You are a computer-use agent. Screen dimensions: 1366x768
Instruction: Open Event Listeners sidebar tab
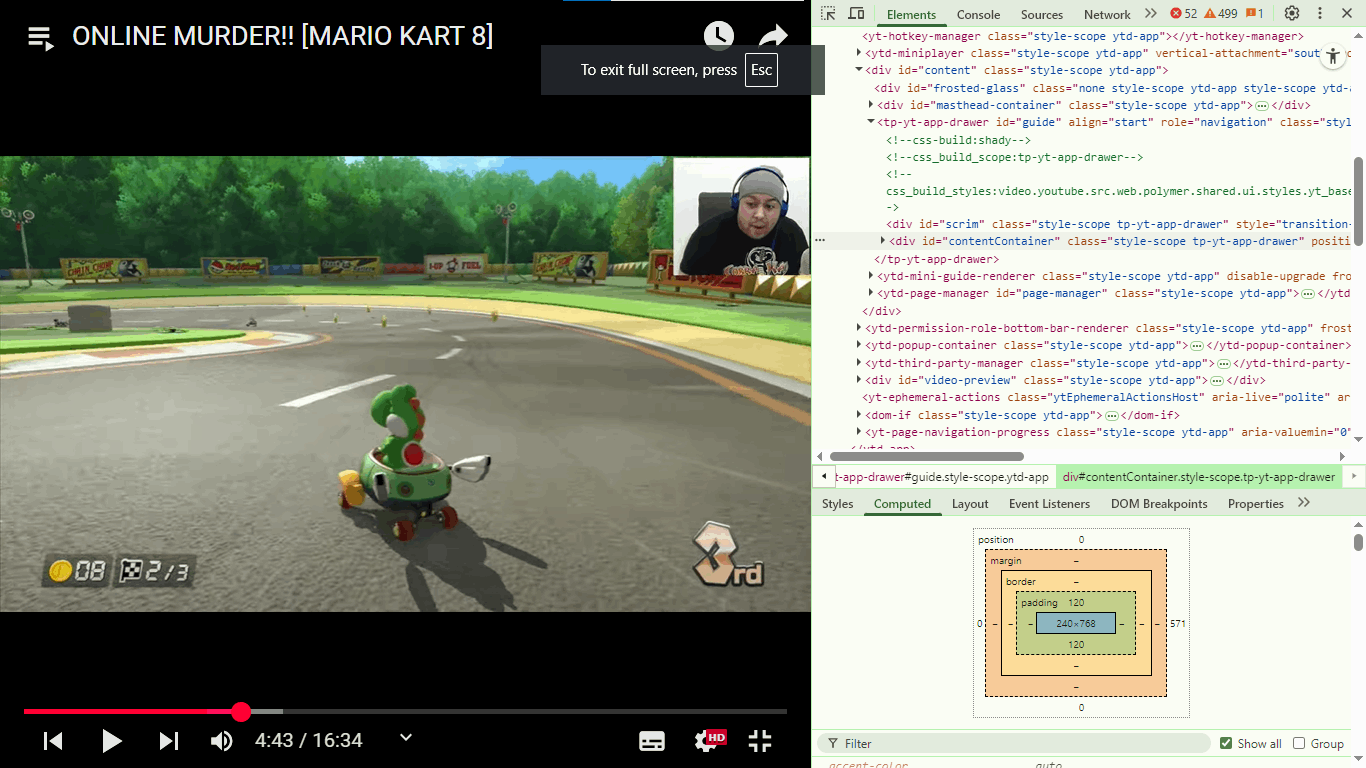1050,504
